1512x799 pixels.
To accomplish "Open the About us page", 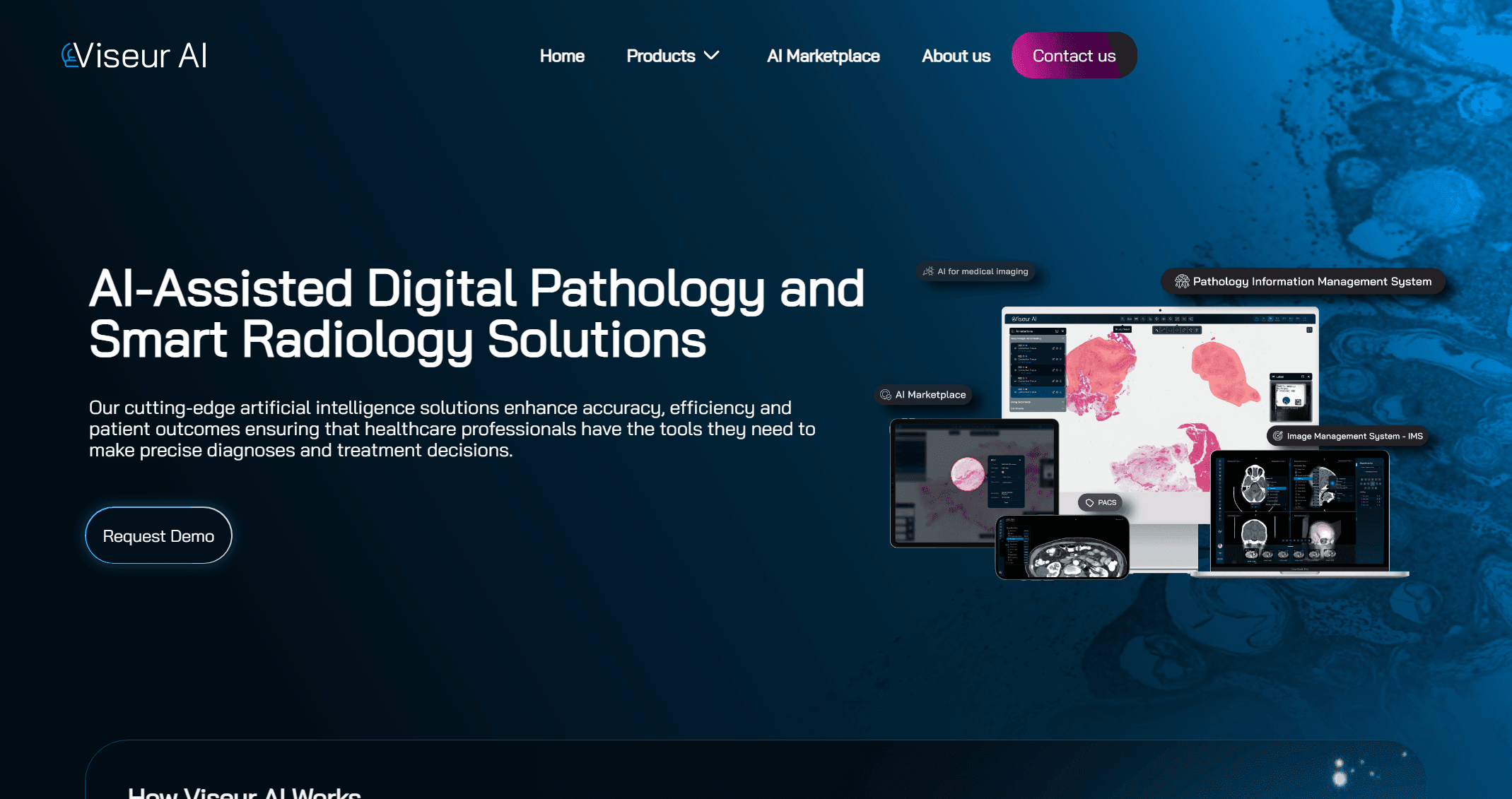I will pyautogui.click(x=956, y=56).
